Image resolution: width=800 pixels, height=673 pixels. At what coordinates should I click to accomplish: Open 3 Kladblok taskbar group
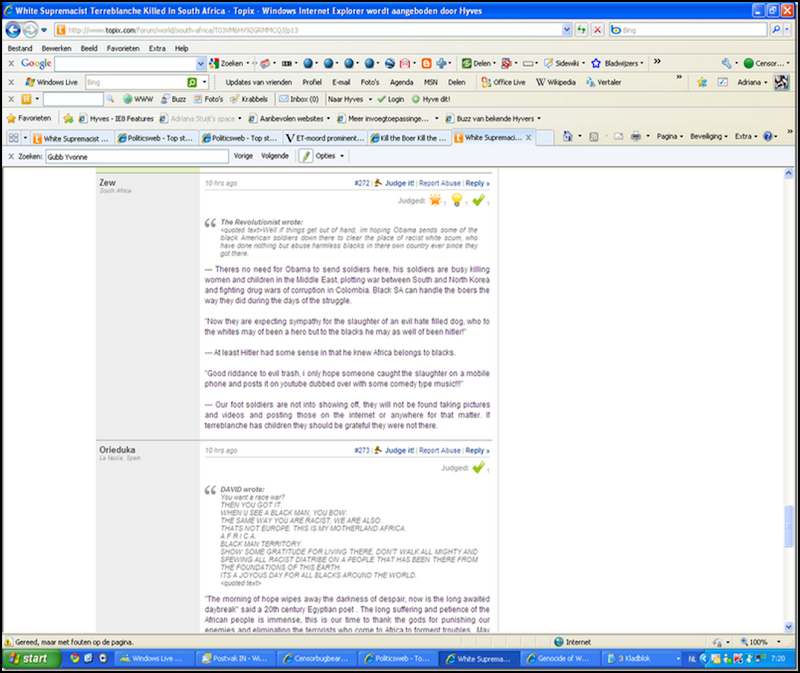(x=642, y=659)
